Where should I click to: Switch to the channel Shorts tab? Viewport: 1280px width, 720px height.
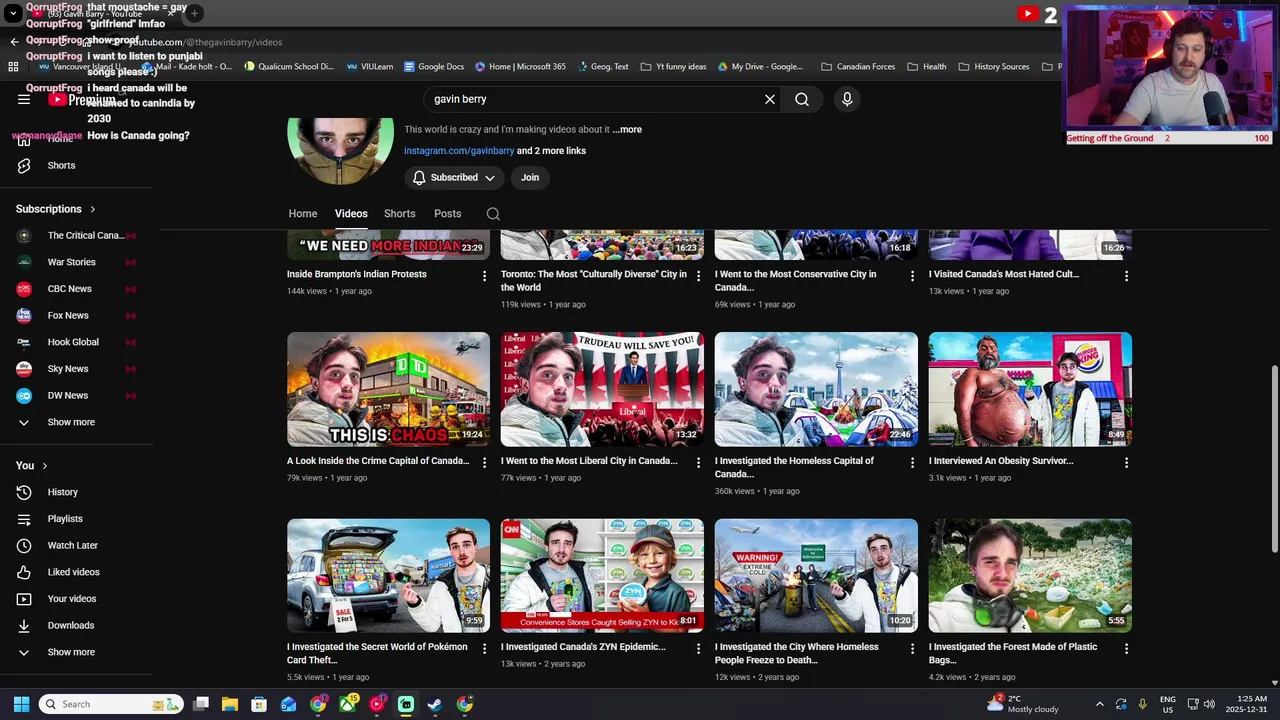point(400,214)
